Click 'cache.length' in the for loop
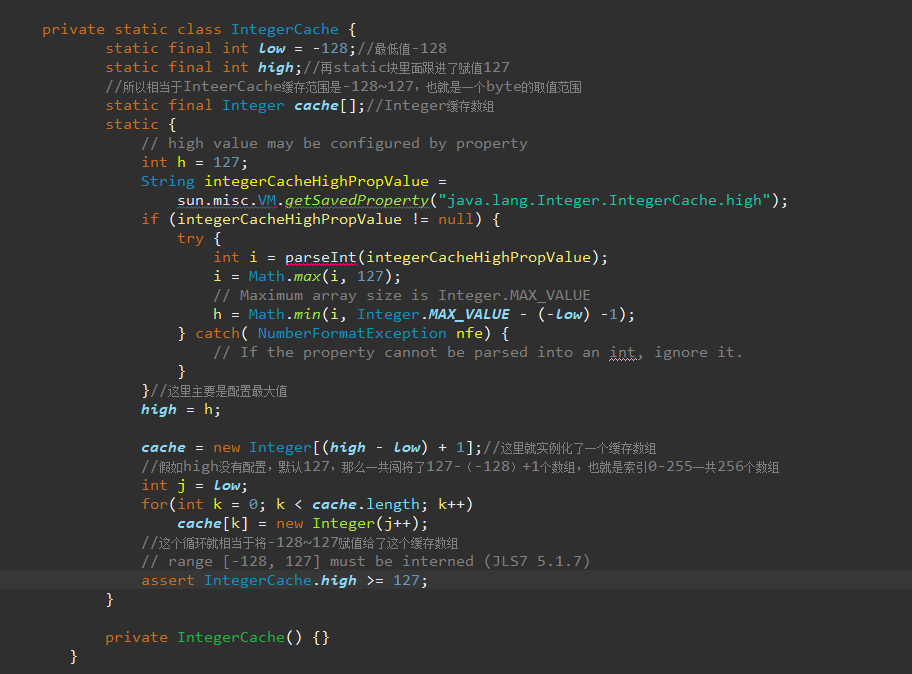Image resolution: width=912 pixels, height=674 pixels. coord(365,504)
